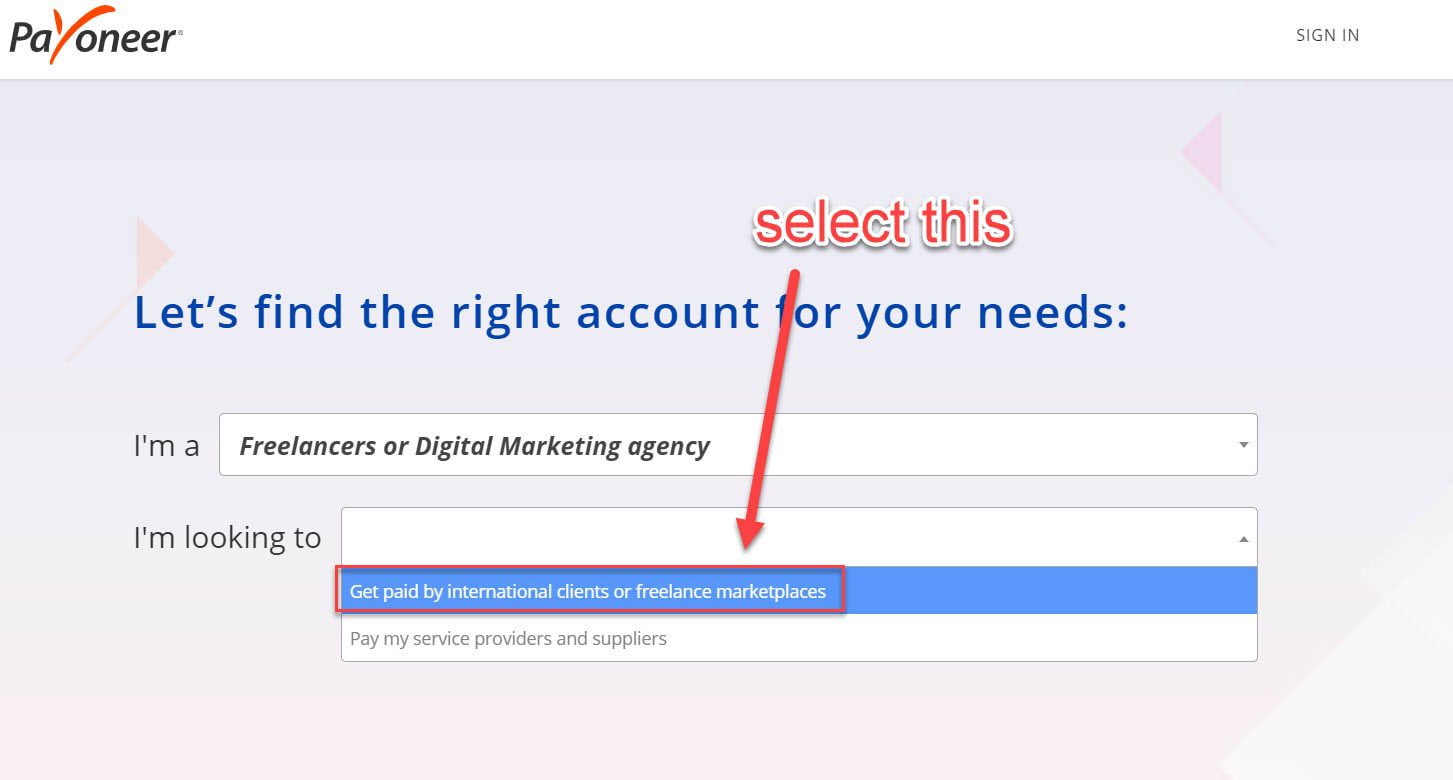The width and height of the screenshot is (1453, 780).
Task: Click the red "select this" annotation text
Action: [882, 223]
